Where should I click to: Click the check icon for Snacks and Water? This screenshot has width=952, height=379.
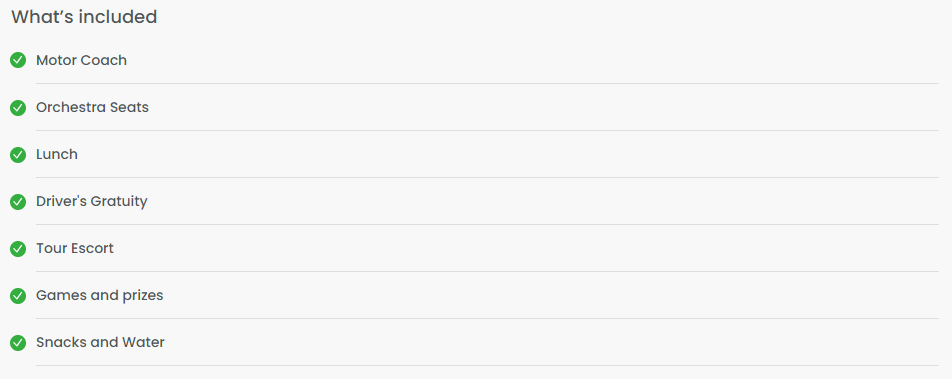[x=18, y=343]
